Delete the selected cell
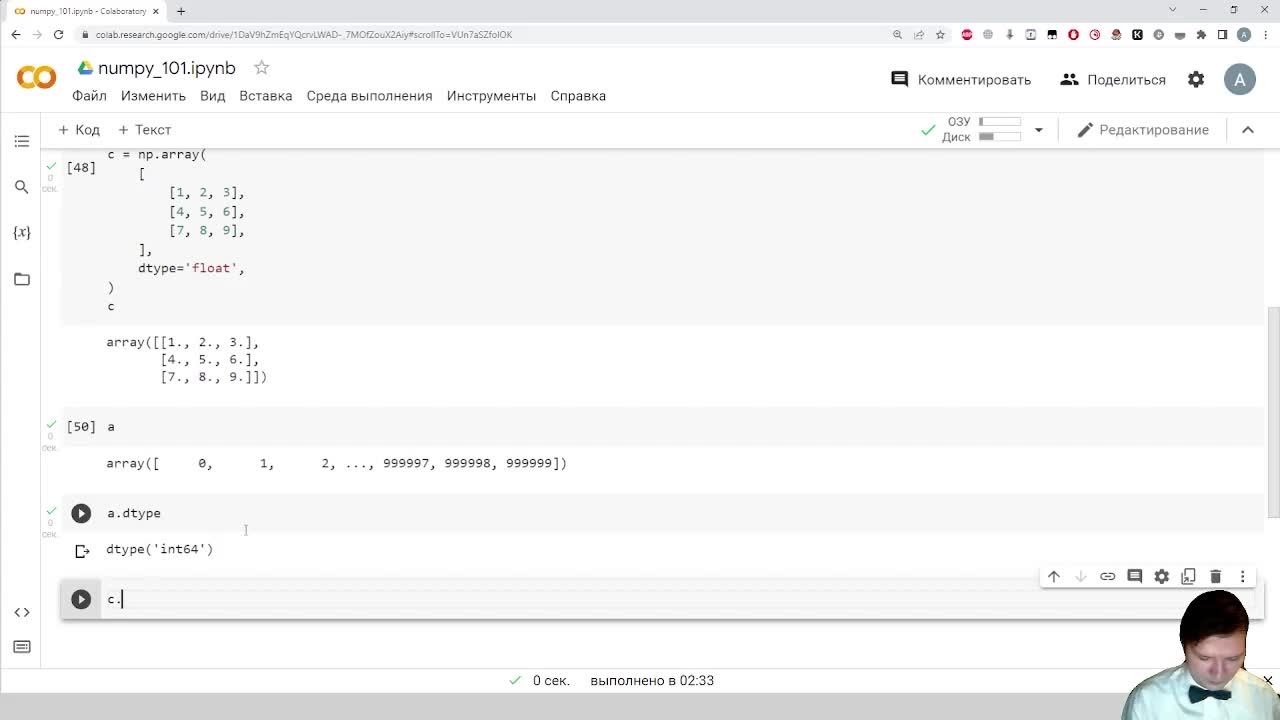This screenshot has width=1280, height=720. (1216, 576)
